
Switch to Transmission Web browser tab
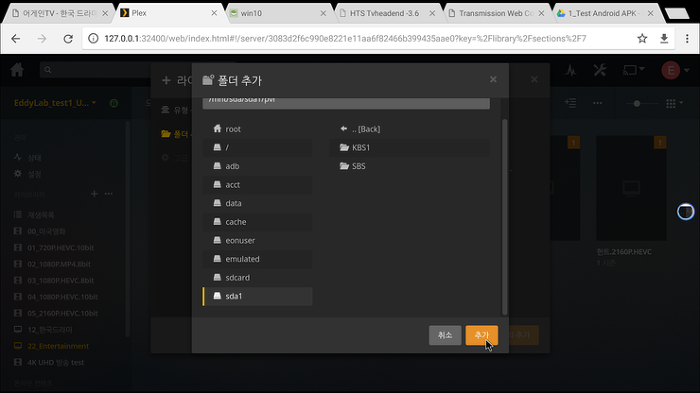(x=496, y=13)
